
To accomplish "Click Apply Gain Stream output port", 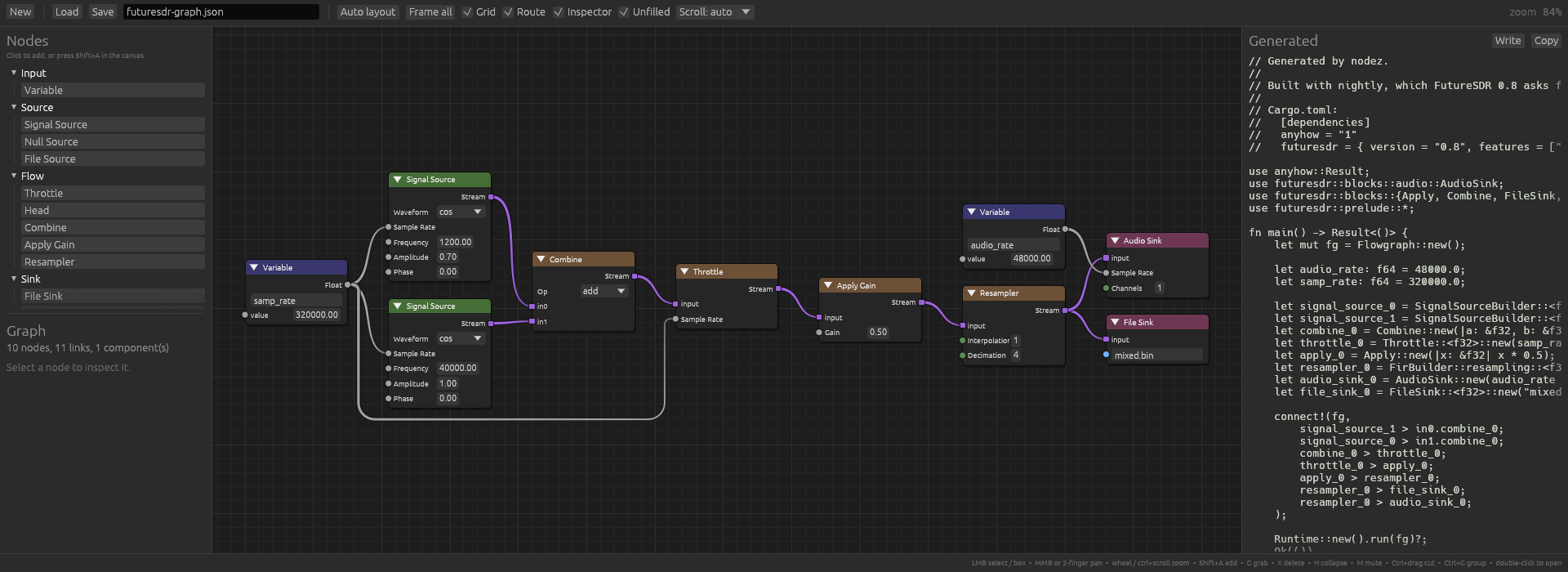I will 921,302.
